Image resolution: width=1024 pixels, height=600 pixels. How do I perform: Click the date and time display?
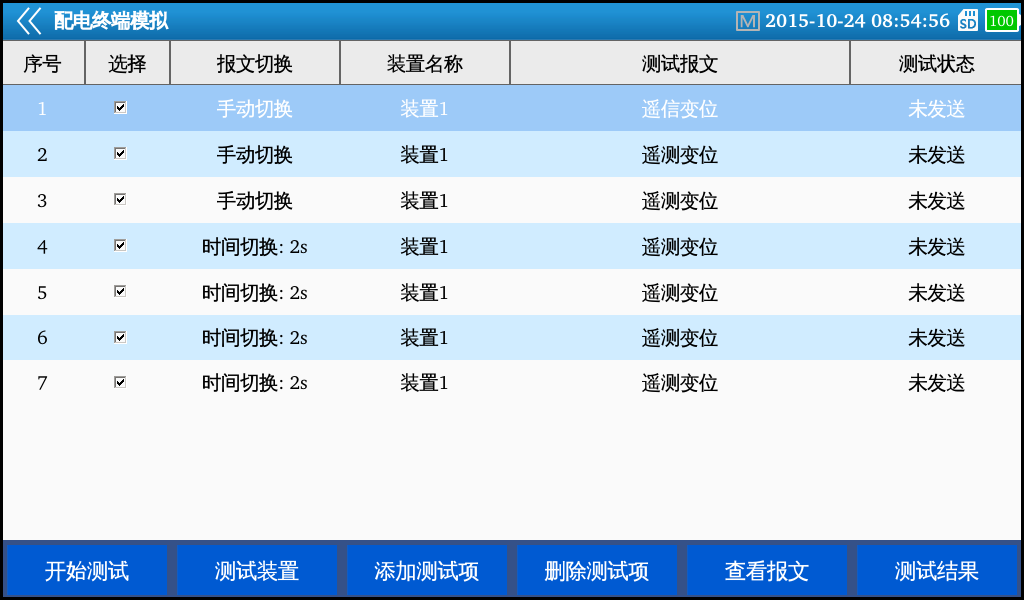857,21
